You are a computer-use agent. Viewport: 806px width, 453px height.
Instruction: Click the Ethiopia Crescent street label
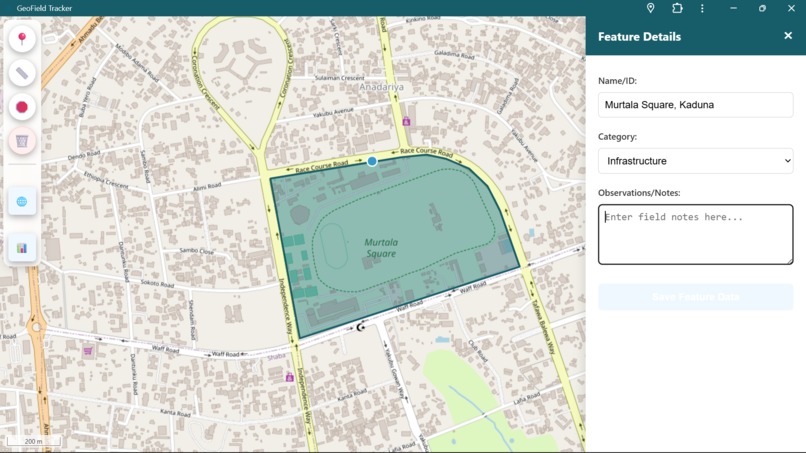[106, 180]
